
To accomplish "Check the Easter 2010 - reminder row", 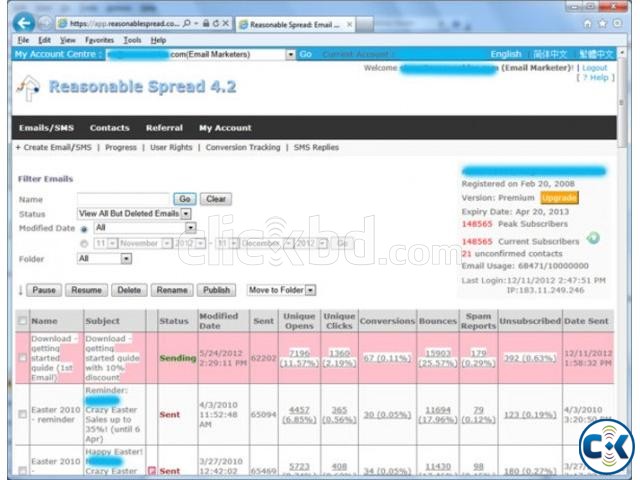I will pos(22,414).
